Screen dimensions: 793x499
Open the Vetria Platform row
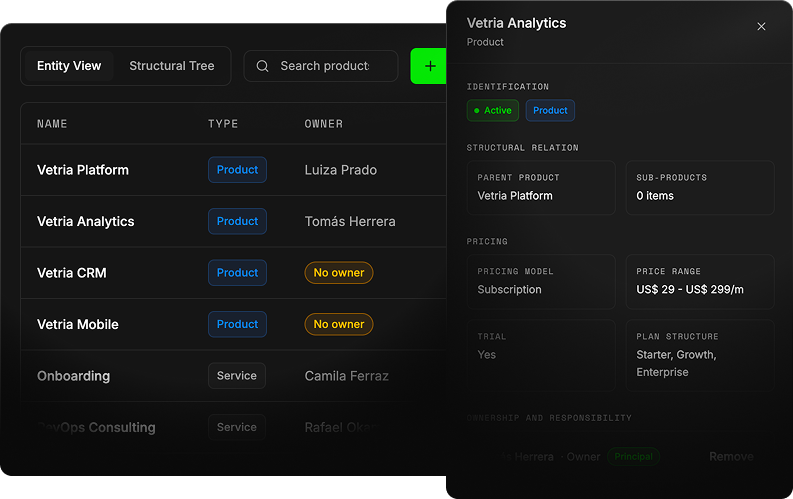point(234,170)
